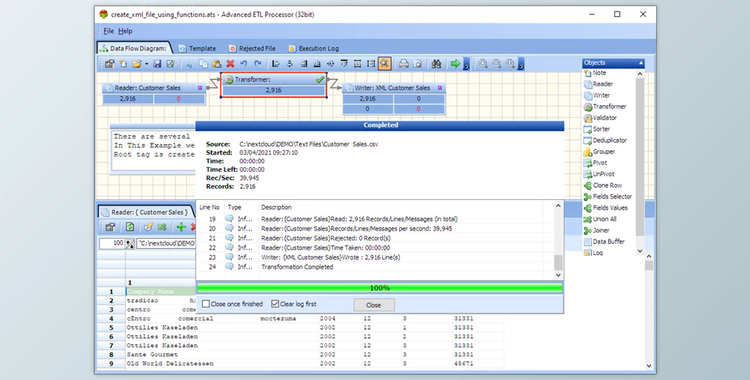Select the Data Flow Diagram tab
Image resolution: width=750 pixels, height=380 pixels.
(x=133, y=48)
